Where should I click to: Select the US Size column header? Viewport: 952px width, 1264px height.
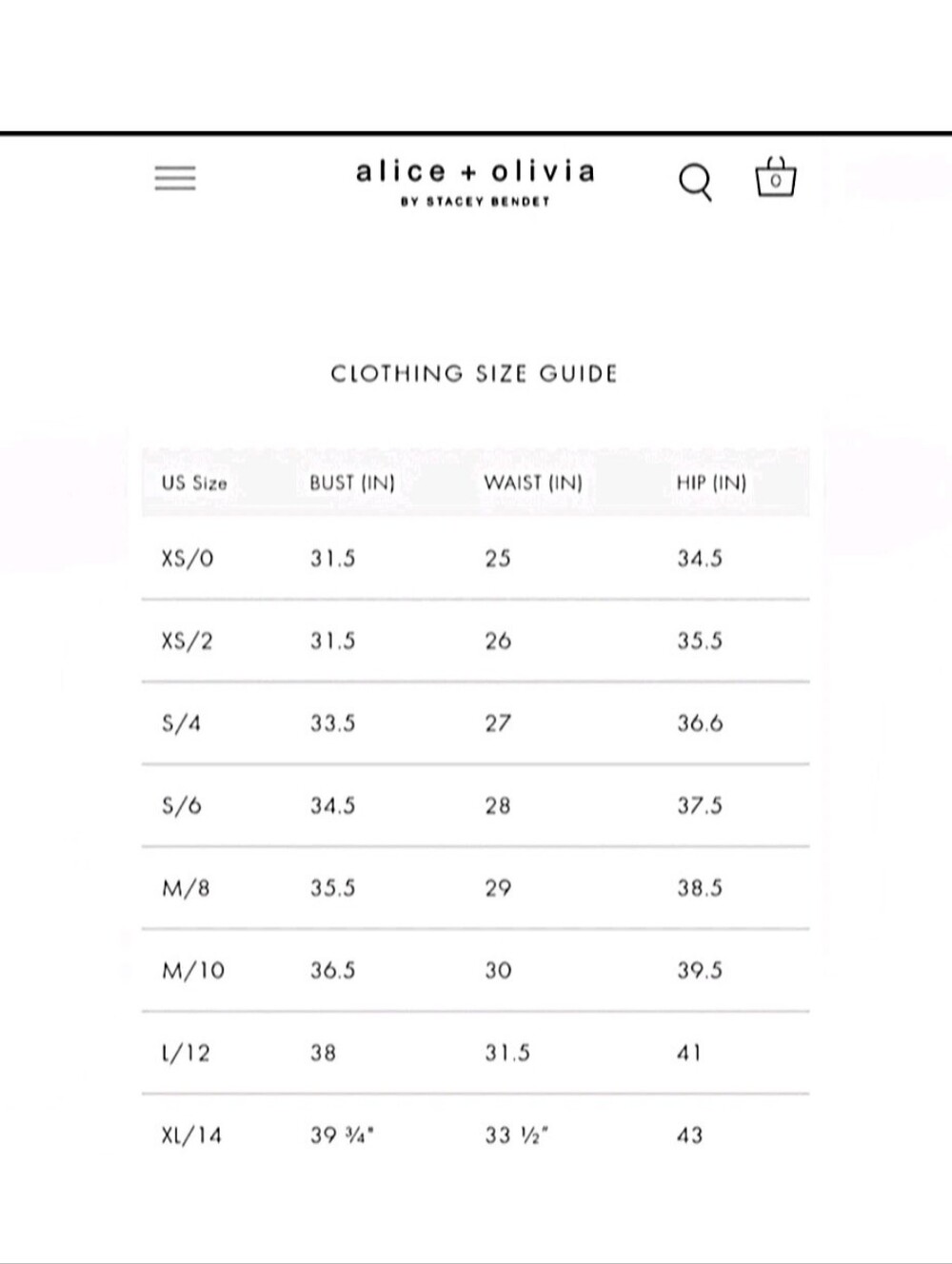pos(194,483)
